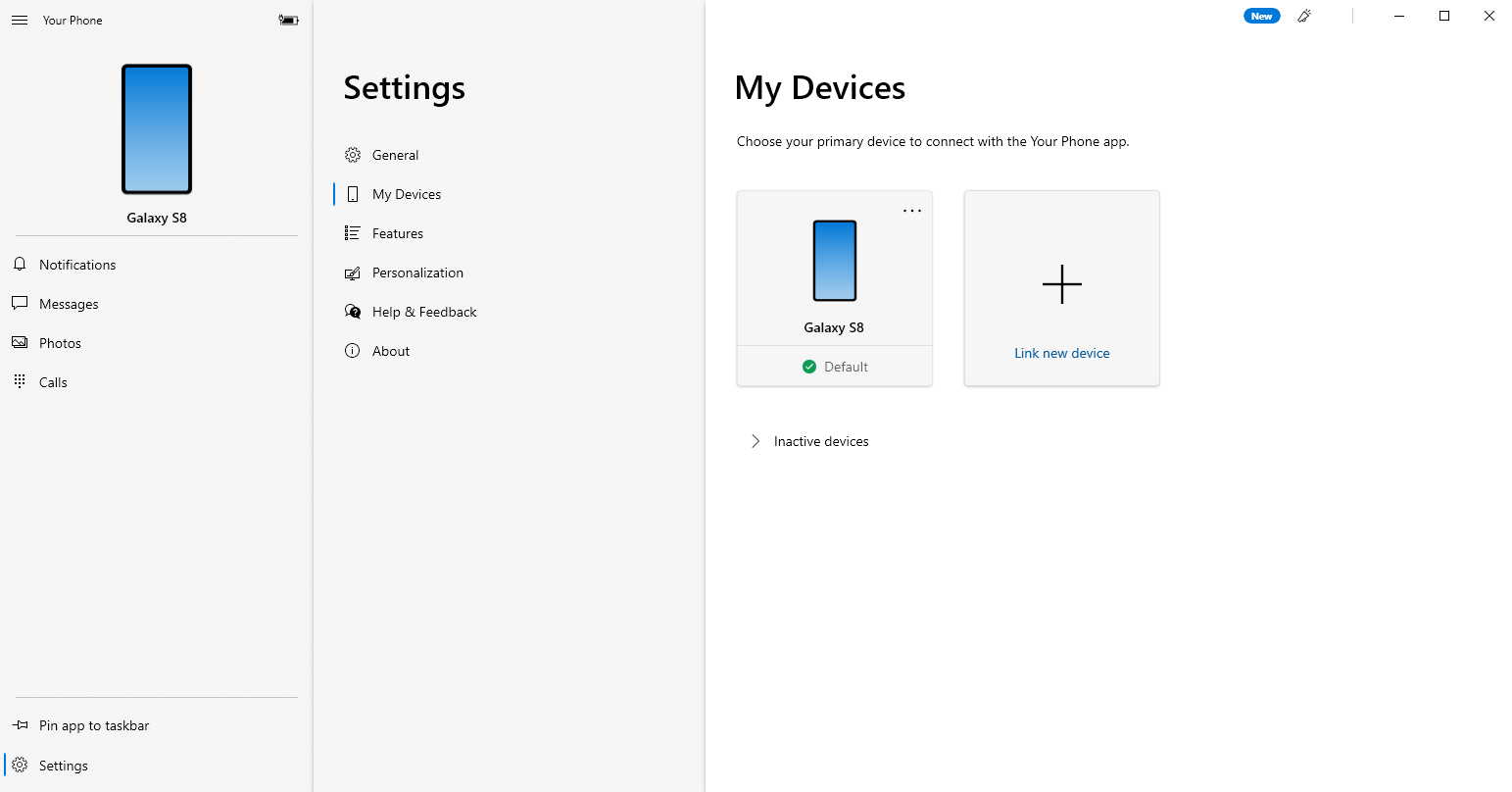Click the Calls dial pad icon

20,382
